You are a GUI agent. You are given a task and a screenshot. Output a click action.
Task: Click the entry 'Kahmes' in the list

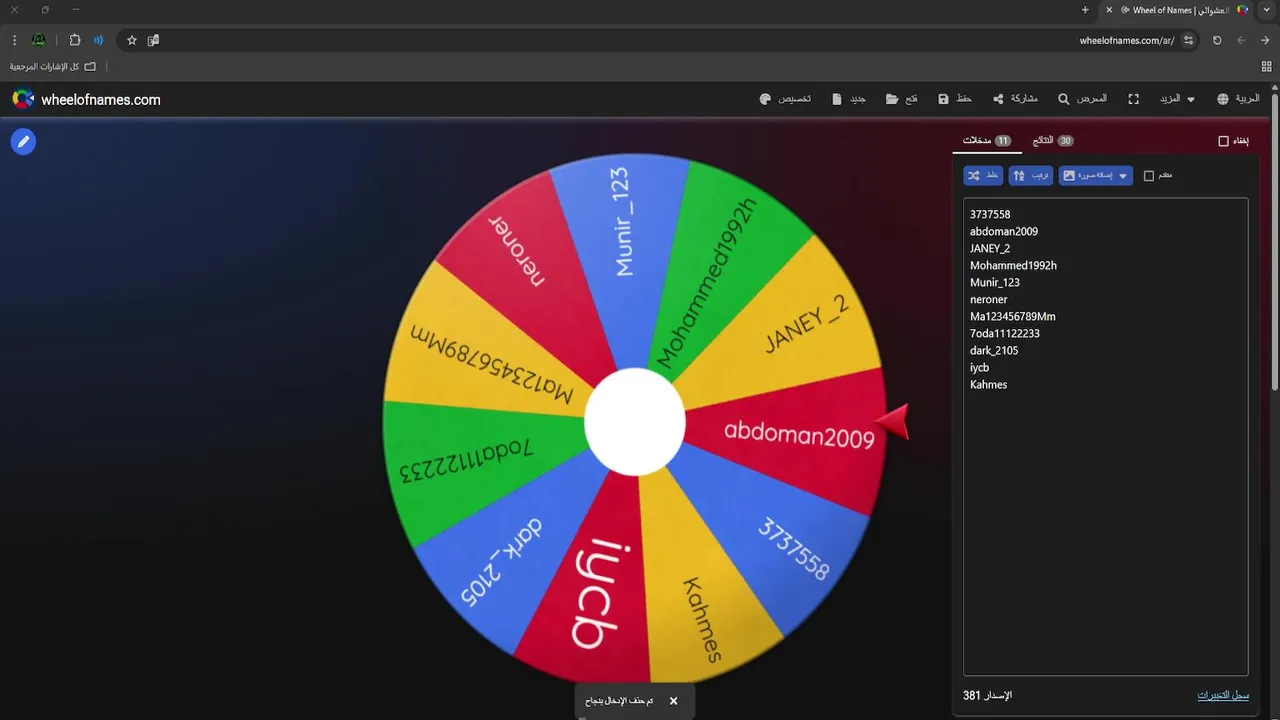tap(989, 385)
